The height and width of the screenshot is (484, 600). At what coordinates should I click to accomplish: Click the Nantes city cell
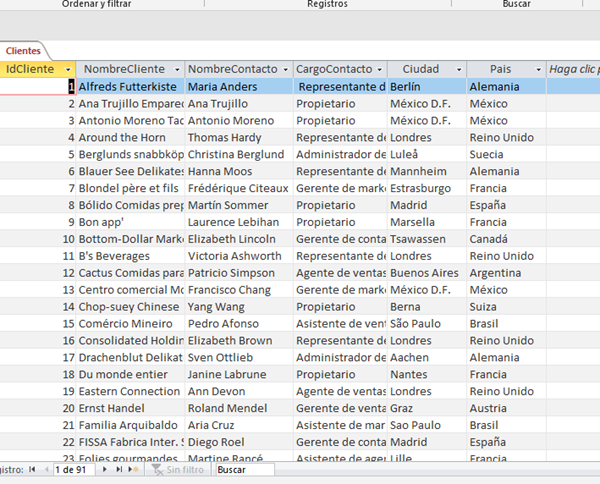pyautogui.click(x=427, y=374)
